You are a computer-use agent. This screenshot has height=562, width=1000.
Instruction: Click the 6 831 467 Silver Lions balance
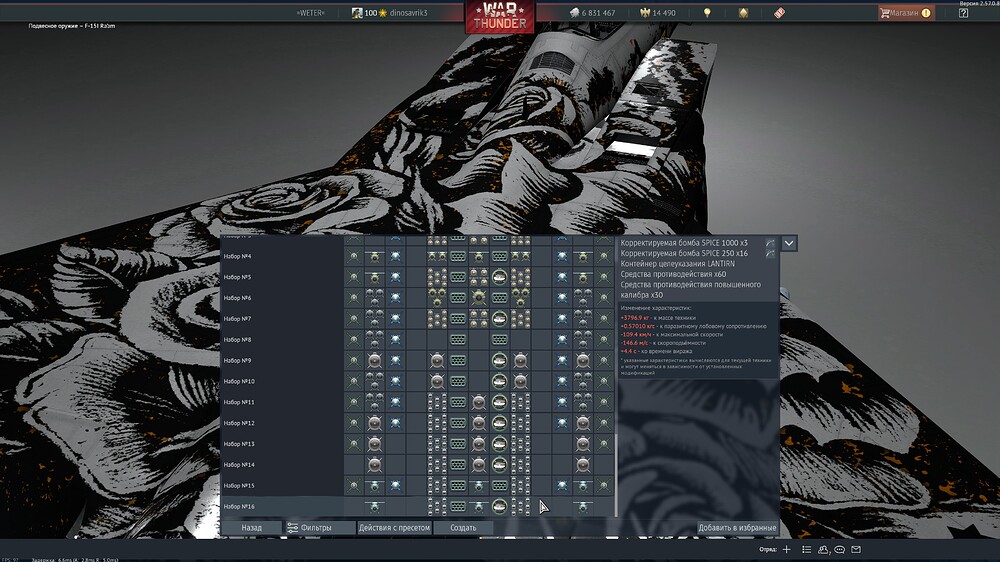598,13
